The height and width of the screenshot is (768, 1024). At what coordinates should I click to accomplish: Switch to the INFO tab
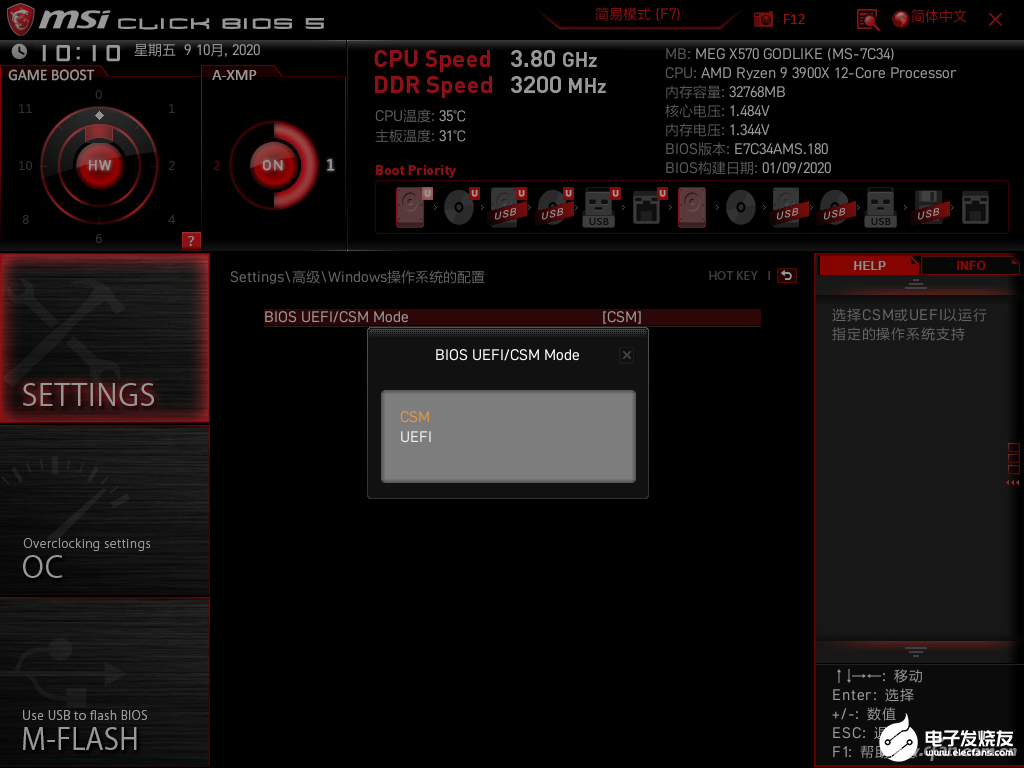970,266
